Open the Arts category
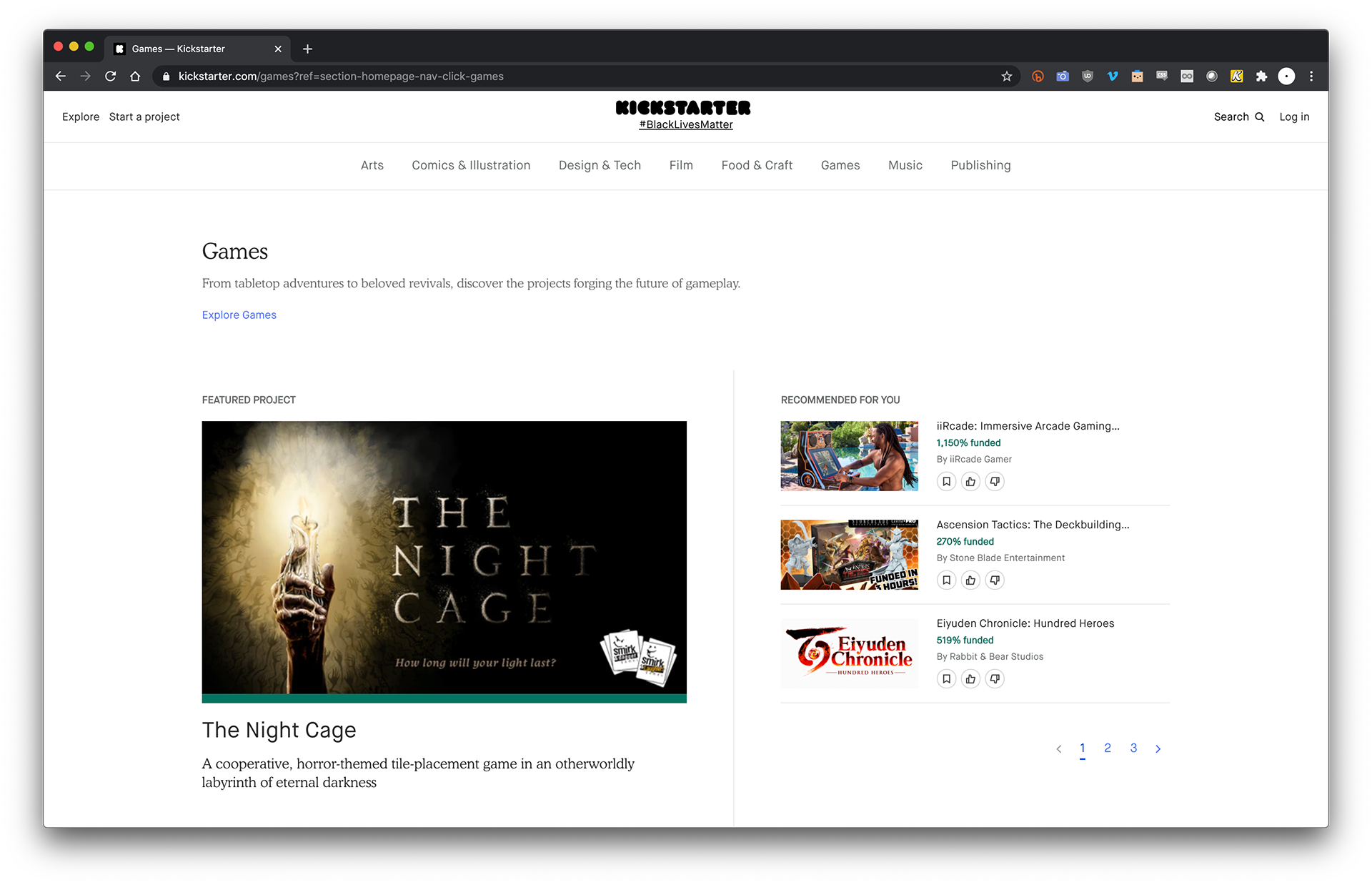Image resolution: width=1372 pixels, height=885 pixels. coord(372,165)
